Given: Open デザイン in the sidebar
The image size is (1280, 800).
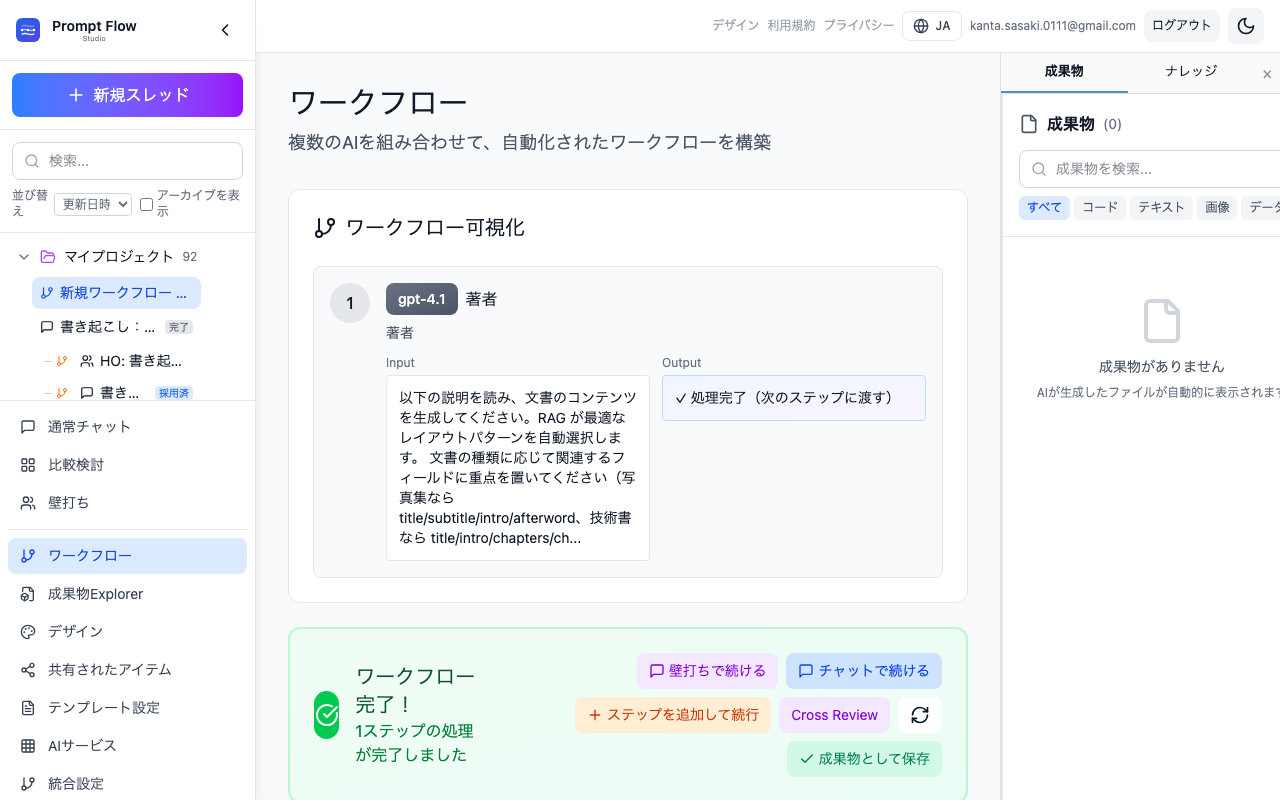Looking at the screenshot, I should [127, 632].
